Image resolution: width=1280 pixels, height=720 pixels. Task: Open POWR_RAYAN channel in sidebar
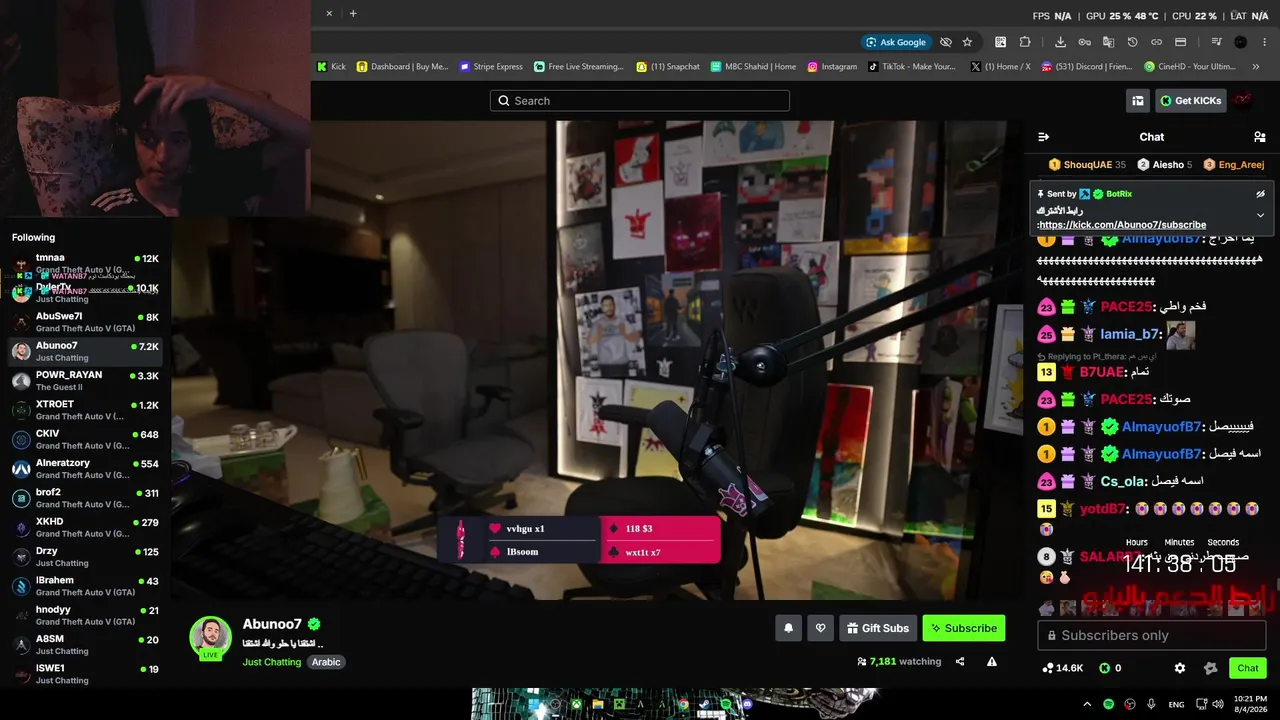click(85, 380)
